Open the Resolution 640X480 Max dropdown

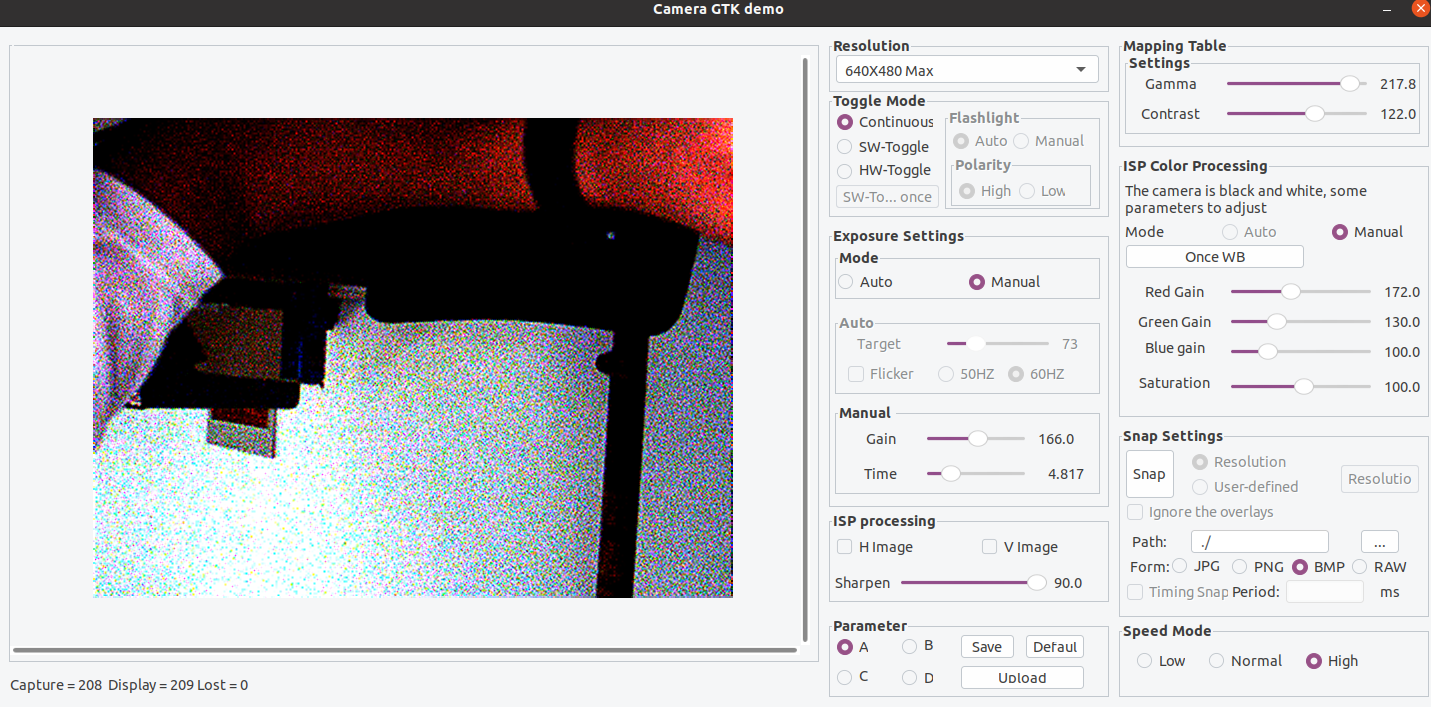967,70
